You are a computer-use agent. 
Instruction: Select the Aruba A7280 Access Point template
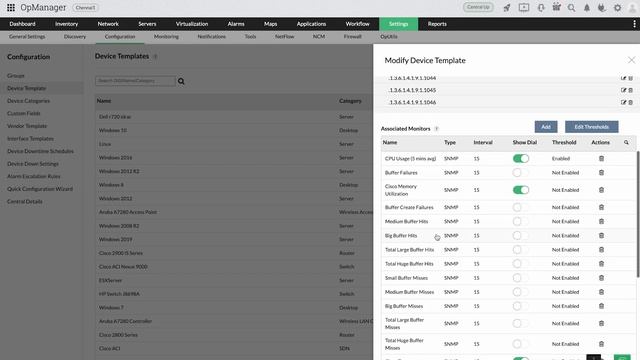coord(234,212)
